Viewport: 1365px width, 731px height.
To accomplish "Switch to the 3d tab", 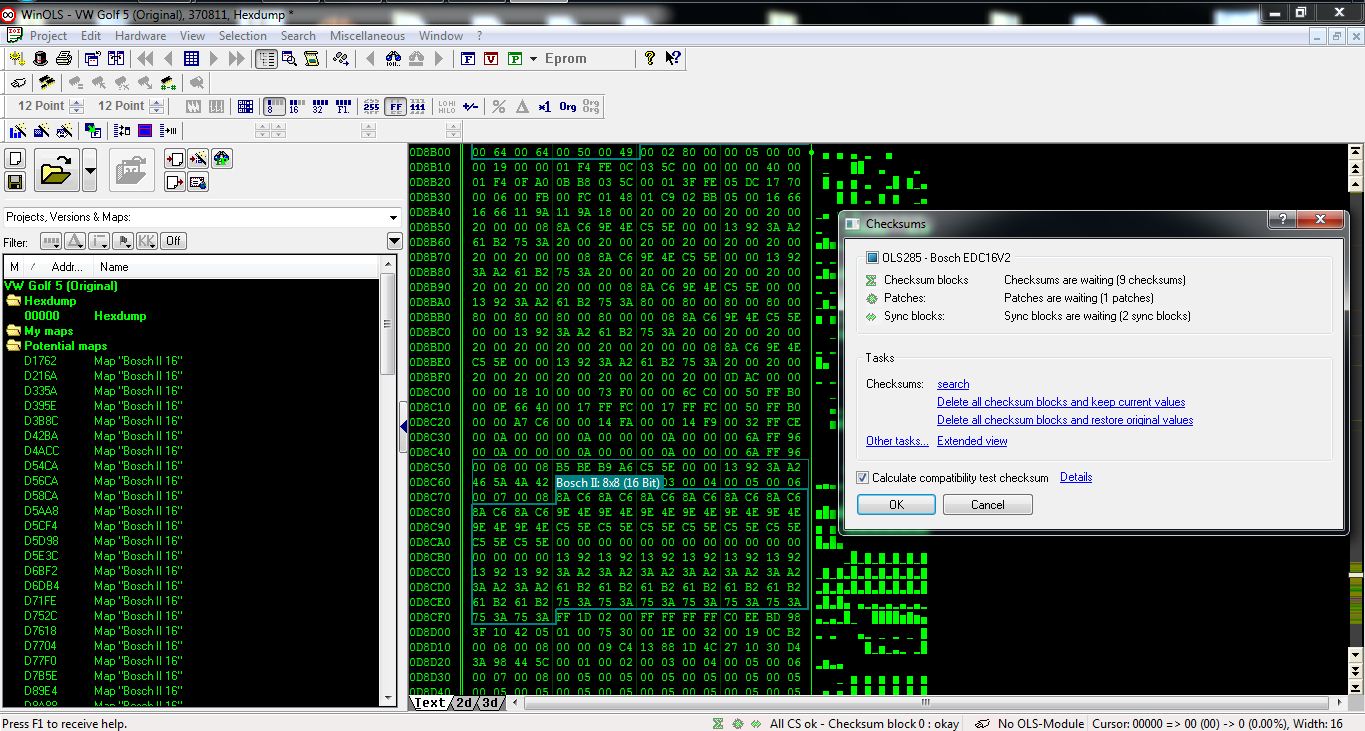I will click(x=490, y=703).
